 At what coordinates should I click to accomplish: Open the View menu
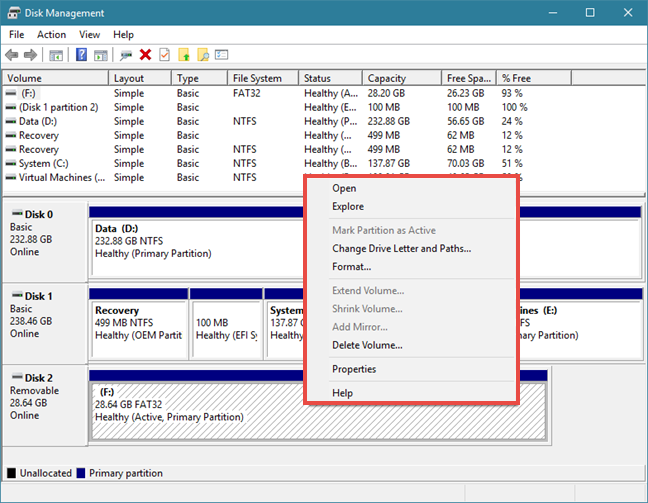(x=90, y=35)
